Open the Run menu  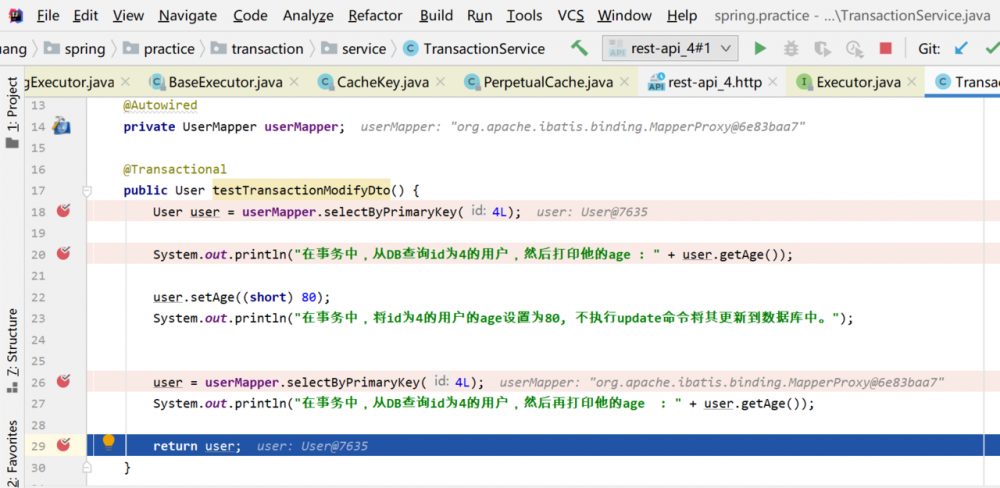480,15
